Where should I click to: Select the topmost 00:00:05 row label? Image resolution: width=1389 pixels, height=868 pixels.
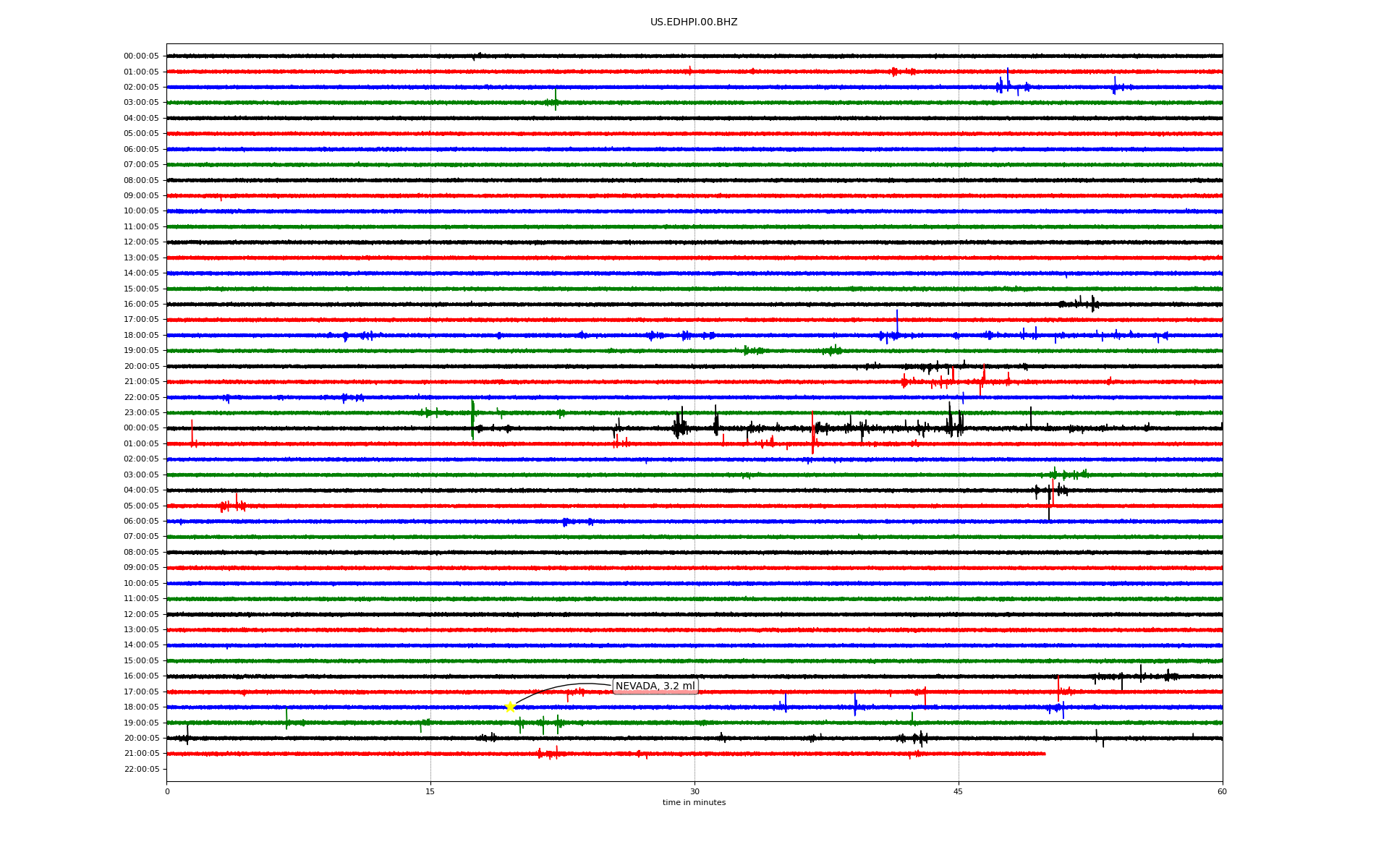(x=141, y=56)
